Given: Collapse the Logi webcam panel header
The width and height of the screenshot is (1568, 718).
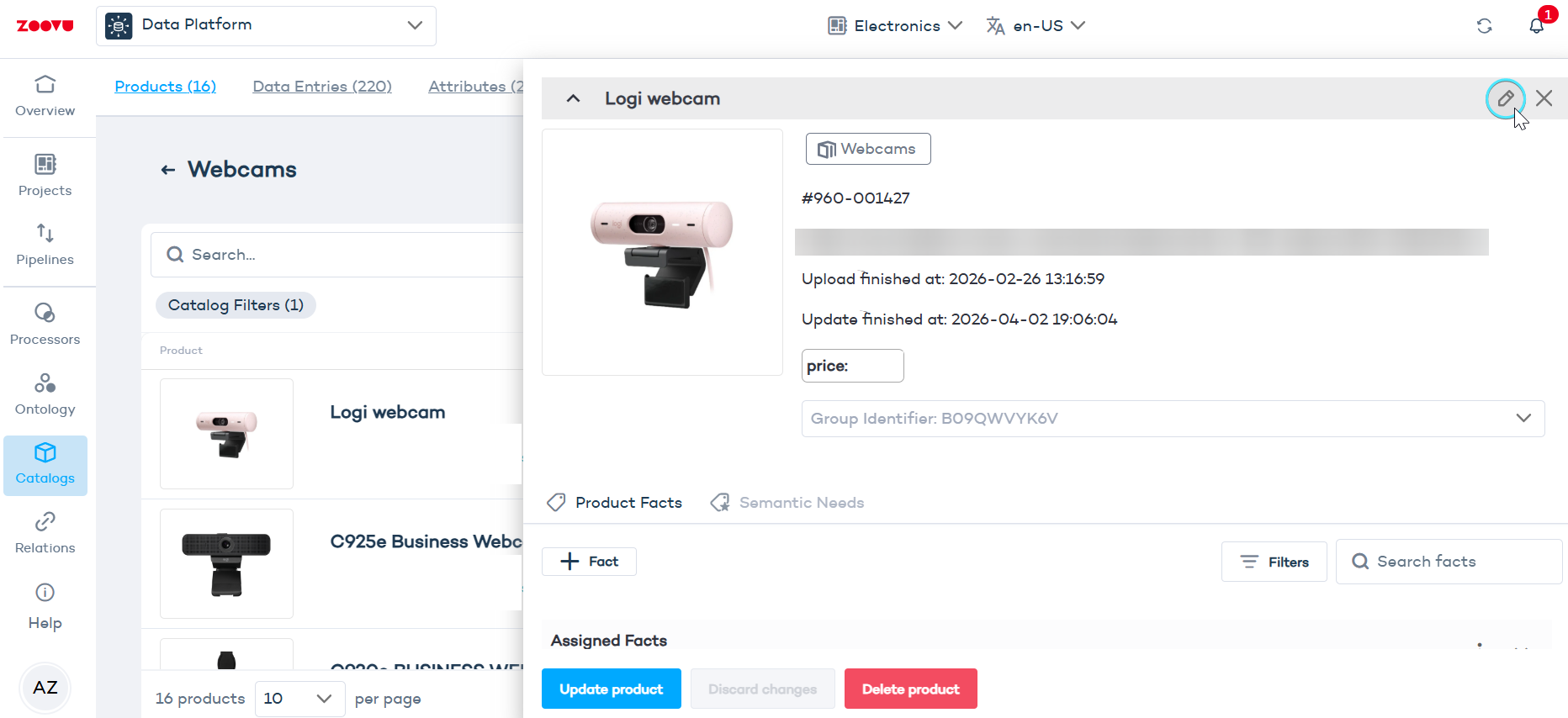Looking at the screenshot, I should pyautogui.click(x=574, y=98).
